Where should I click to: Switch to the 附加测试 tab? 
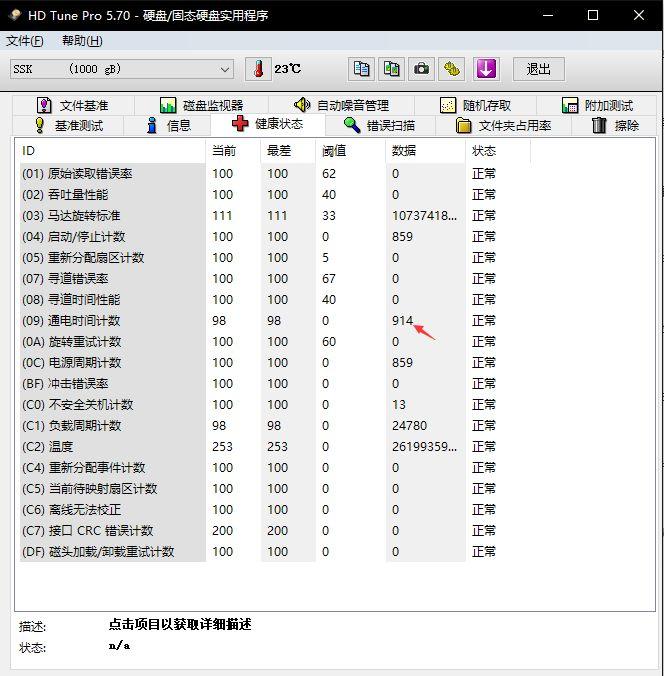597,105
